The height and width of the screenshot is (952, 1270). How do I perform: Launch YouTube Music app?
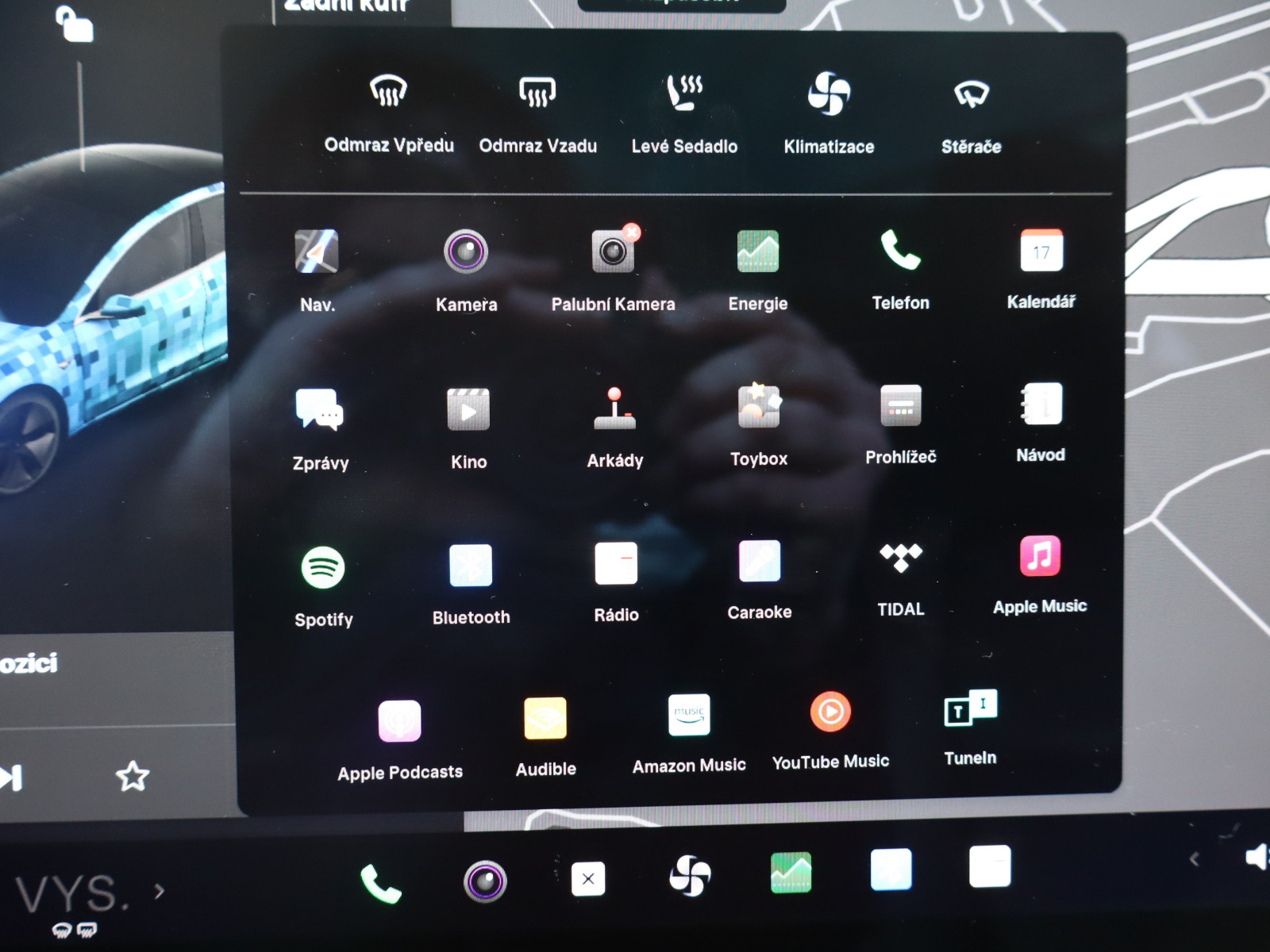(x=830, y=712)
